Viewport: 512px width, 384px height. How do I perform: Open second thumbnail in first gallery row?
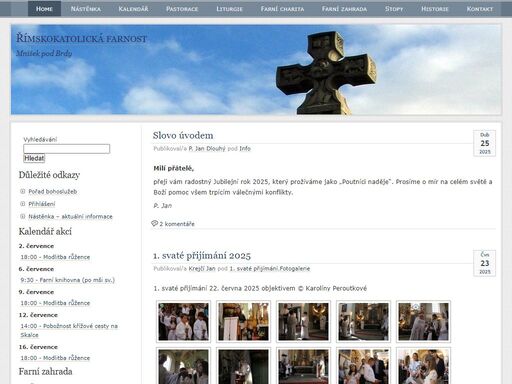point(243,321)
